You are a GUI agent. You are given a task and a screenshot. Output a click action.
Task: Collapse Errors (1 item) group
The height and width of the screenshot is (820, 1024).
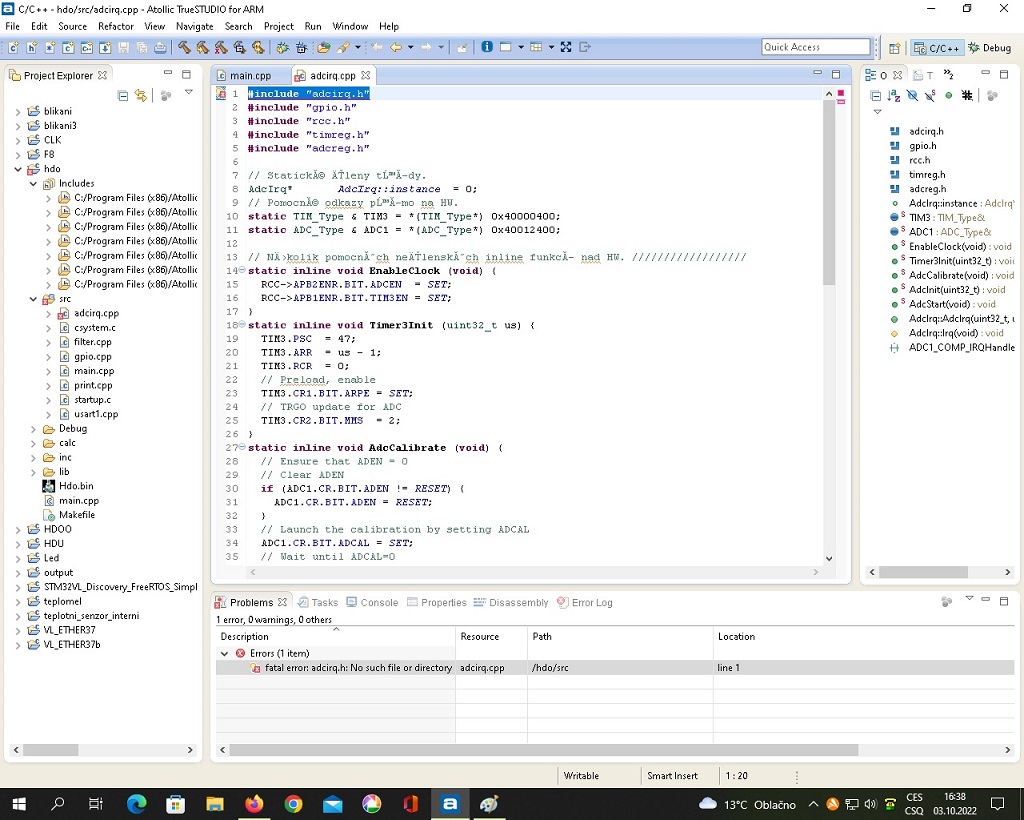pyautogui.click(x=225, y=653)
